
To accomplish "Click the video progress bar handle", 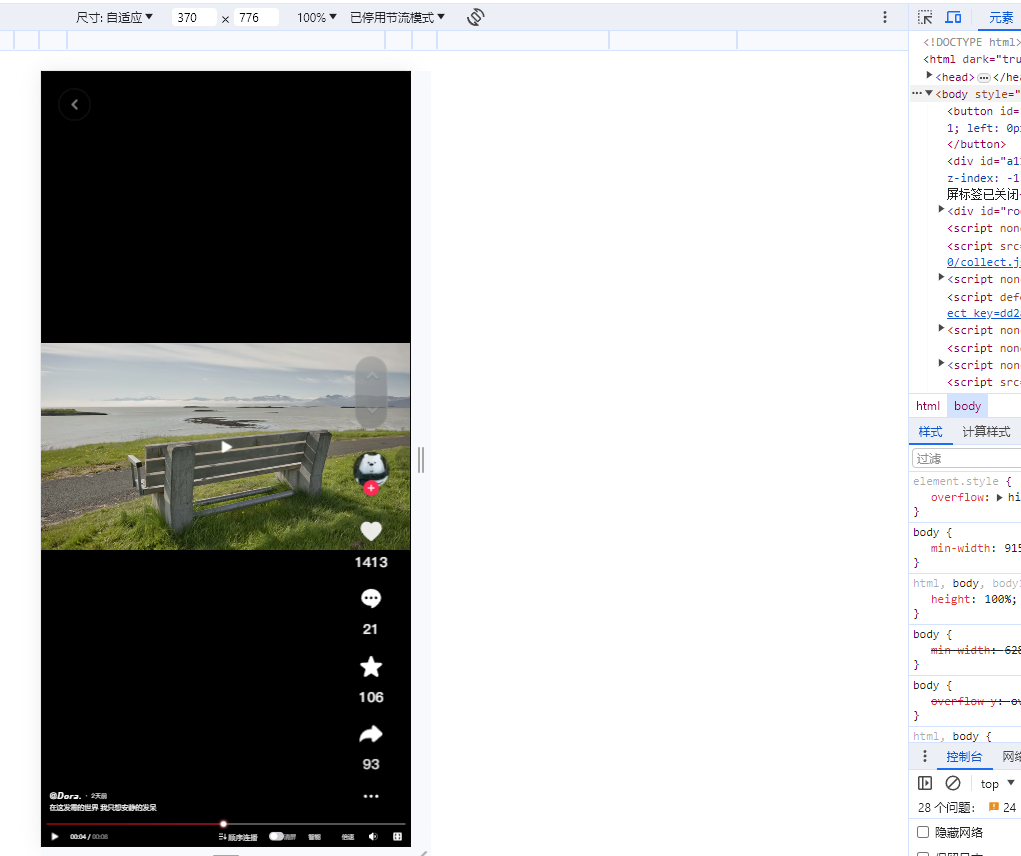I will tap(223, 824).
